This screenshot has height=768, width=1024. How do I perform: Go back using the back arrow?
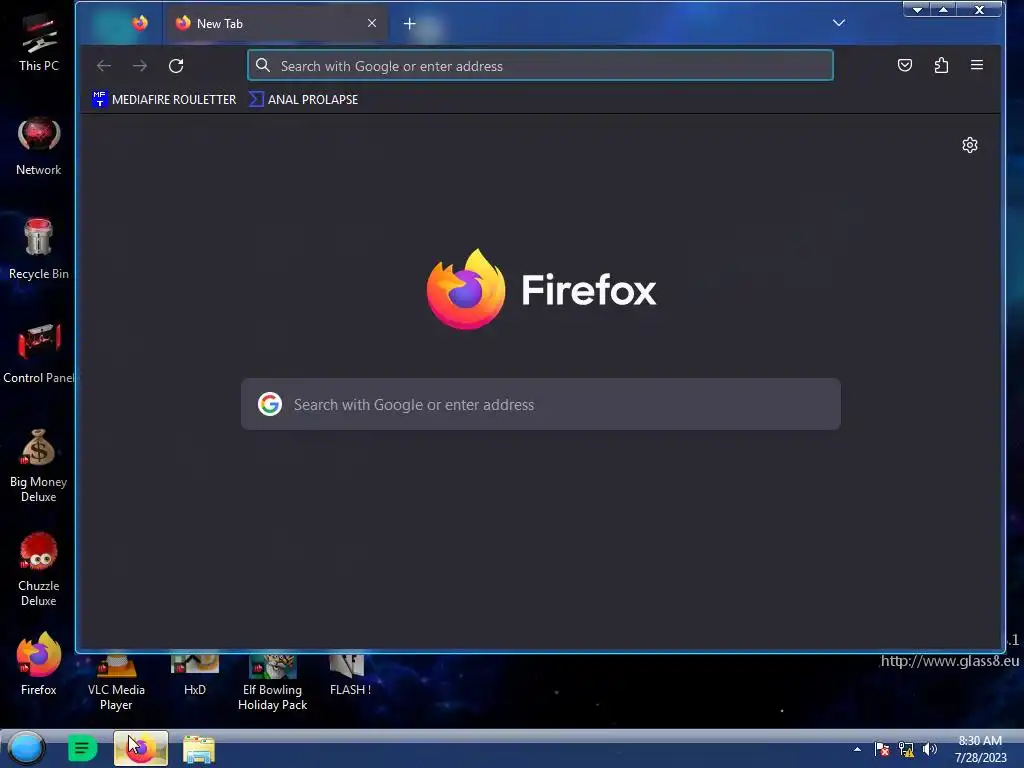pos(104,66)
